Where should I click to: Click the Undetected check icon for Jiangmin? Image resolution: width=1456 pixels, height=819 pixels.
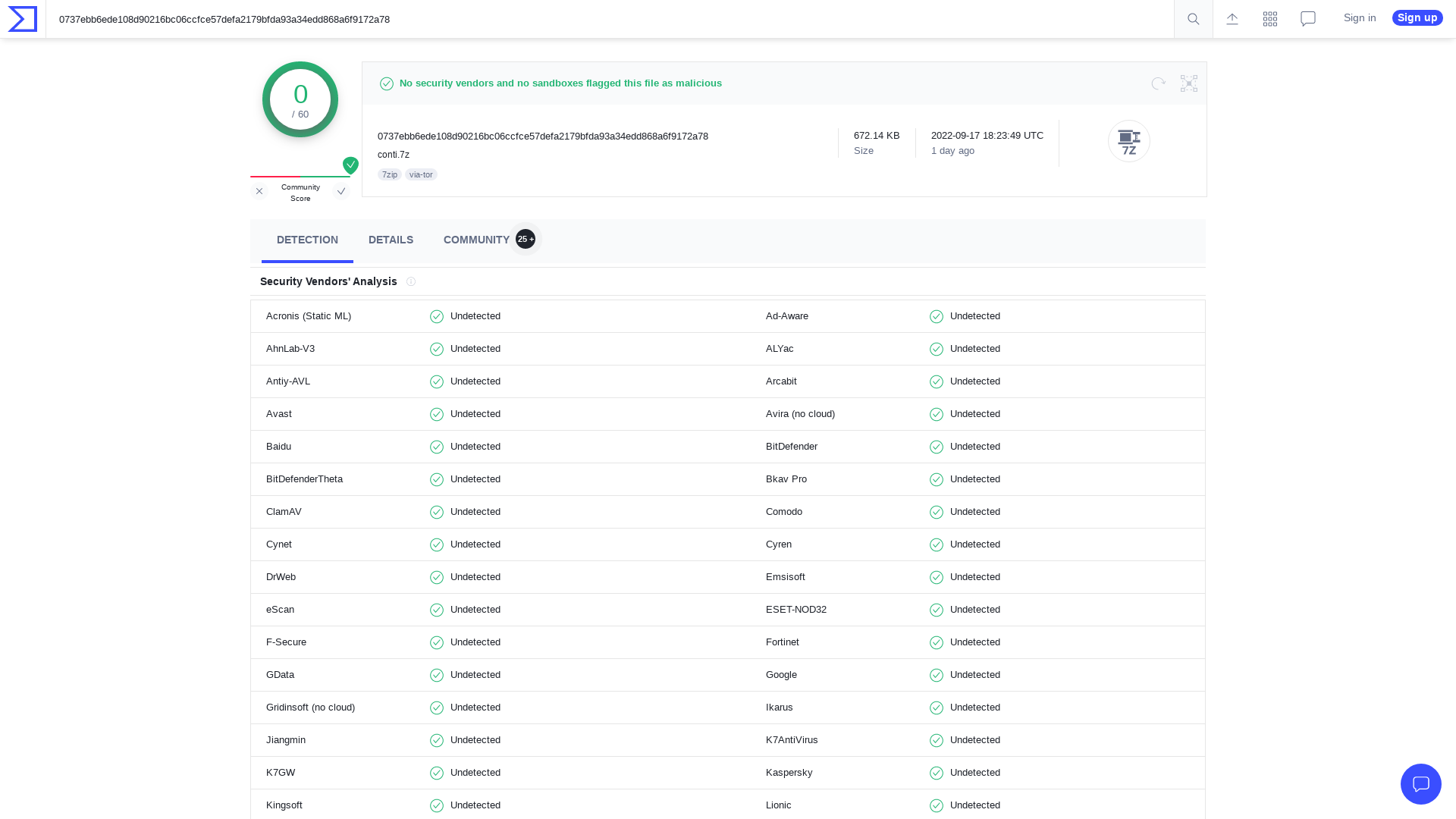pos(437,740)
